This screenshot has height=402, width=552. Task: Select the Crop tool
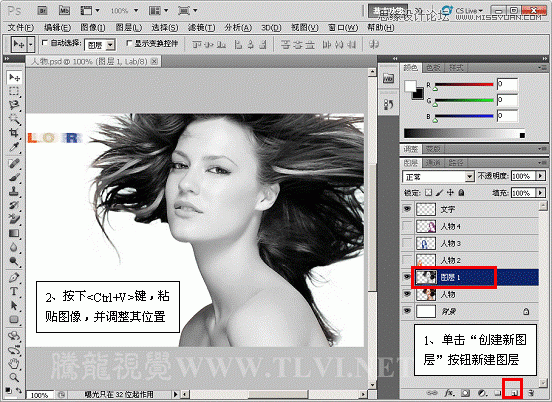pos(14,133)
